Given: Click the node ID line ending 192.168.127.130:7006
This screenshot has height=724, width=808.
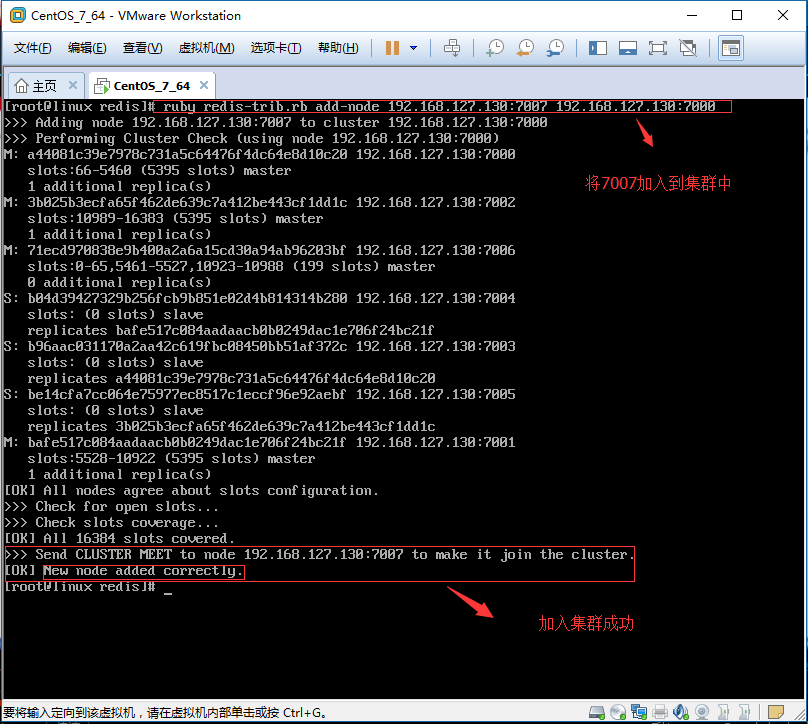Looking at the screenshot, I should [x=260, y=250].
